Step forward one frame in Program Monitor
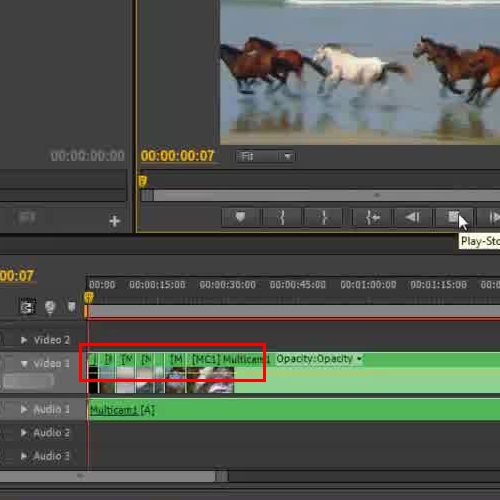Screen dimensions: 500x500 [x=490, y=218]
